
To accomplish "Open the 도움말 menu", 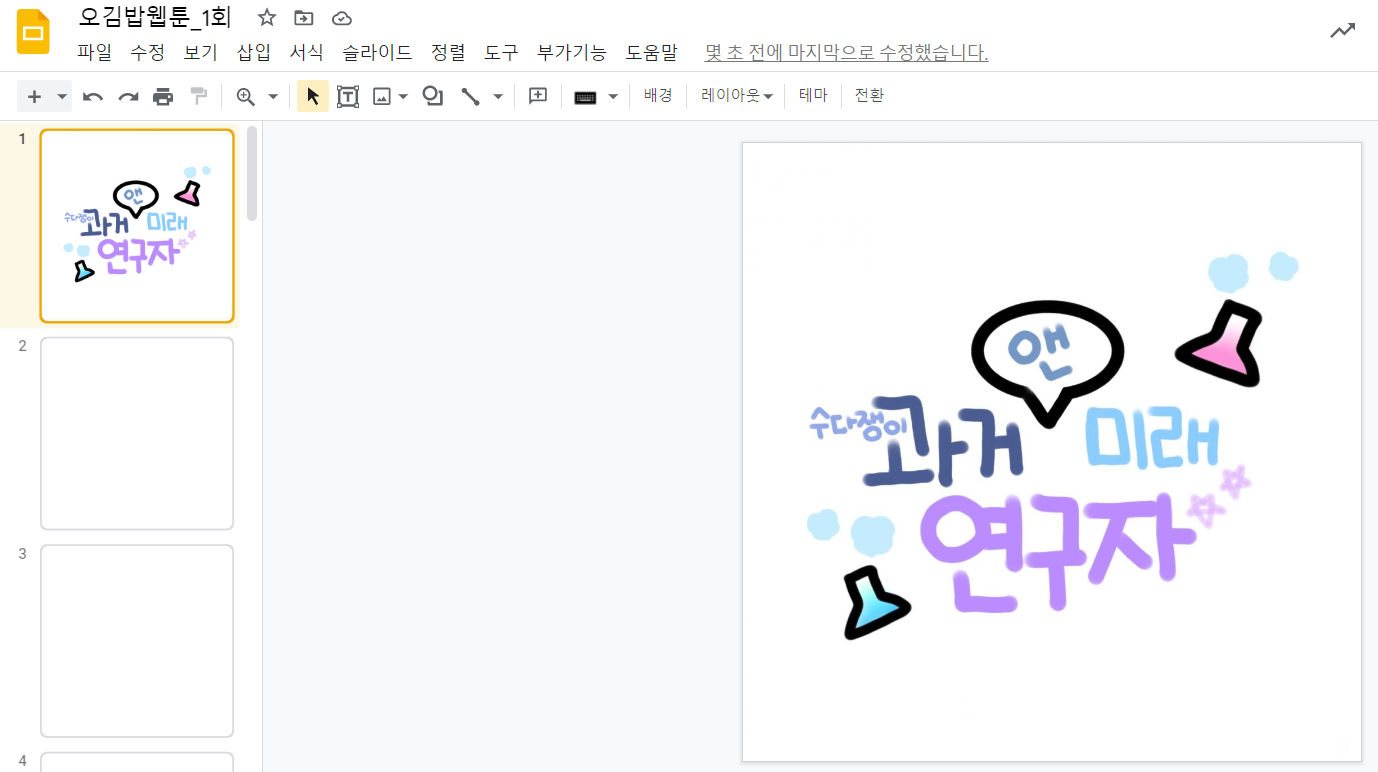I will click(651, 52).
